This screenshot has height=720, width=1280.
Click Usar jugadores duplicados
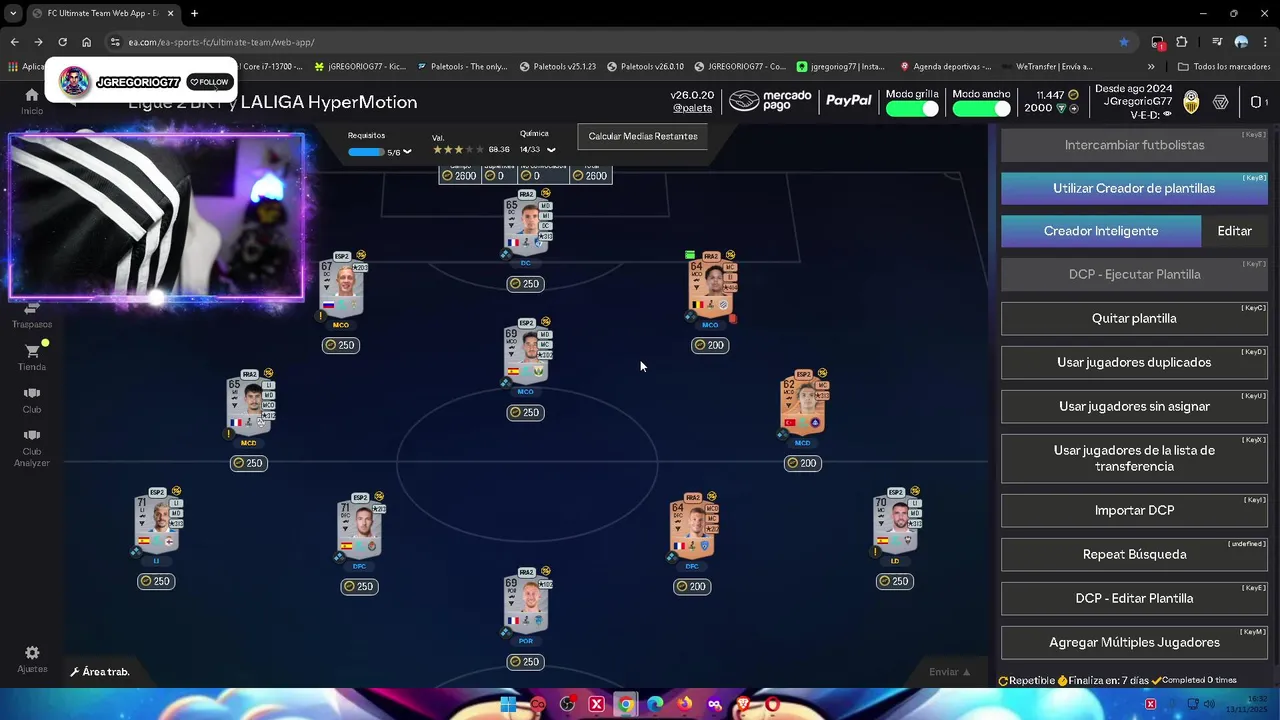click(x=1134, y=362)
